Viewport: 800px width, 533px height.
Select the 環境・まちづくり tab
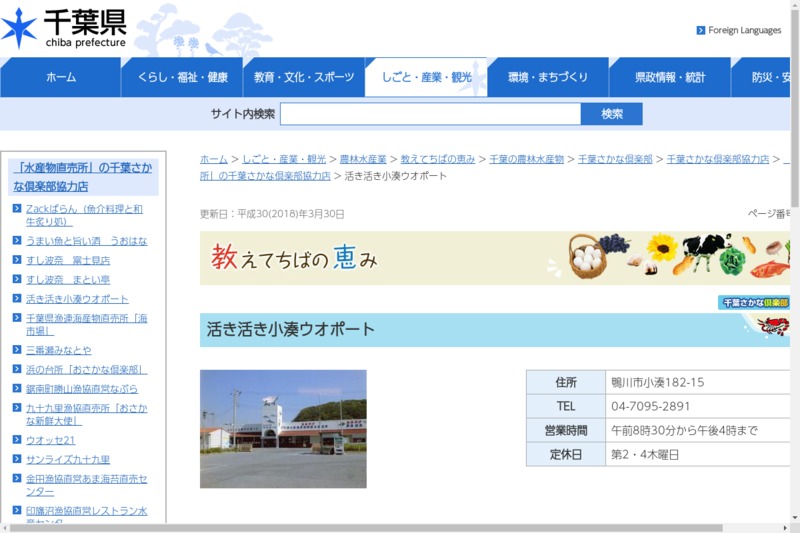(547, 77)
